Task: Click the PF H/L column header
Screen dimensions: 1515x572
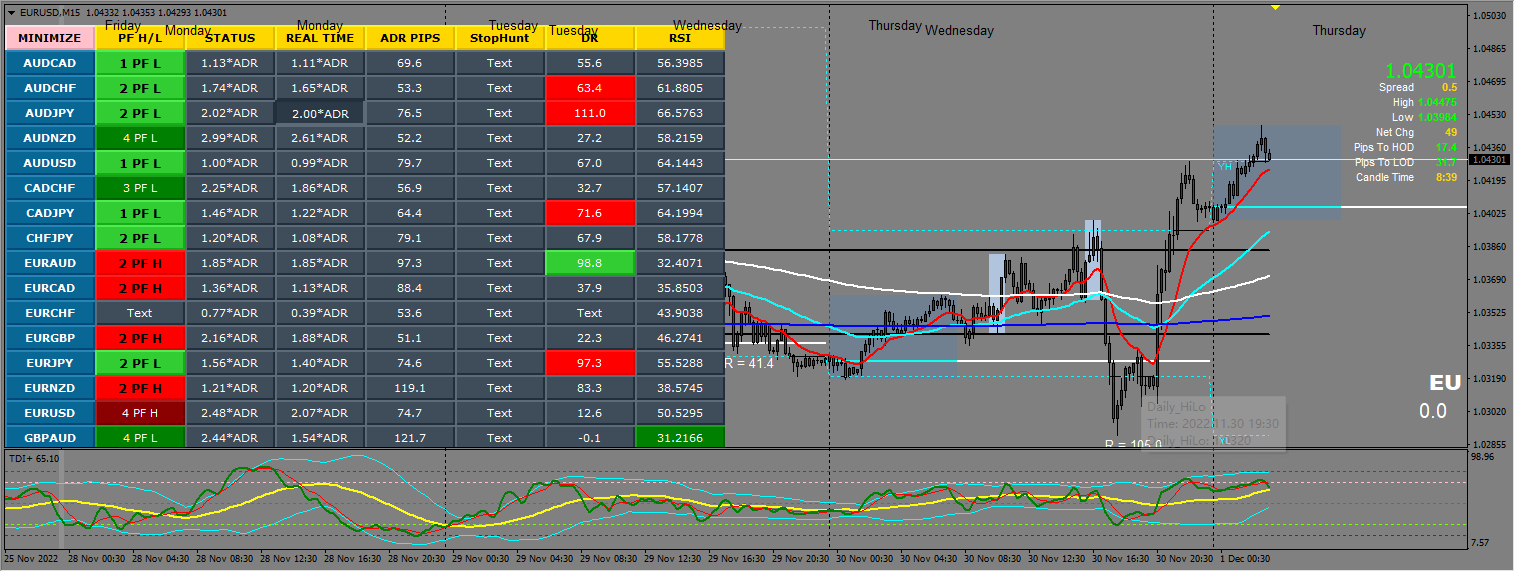Action: (x=140, y=38)
